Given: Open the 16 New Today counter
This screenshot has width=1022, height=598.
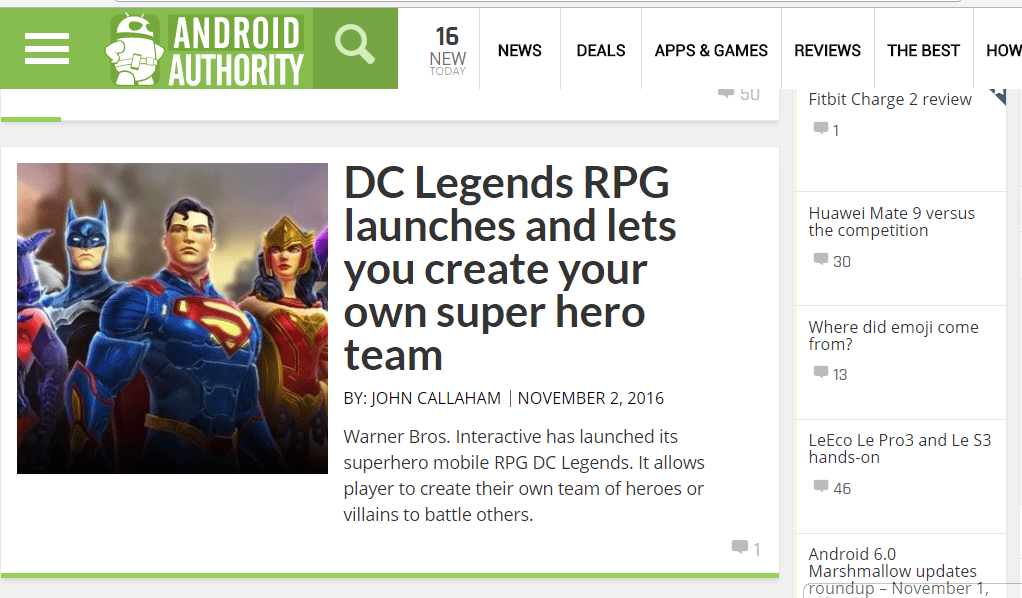Looking at the screenshot, I should click(x=447, y=50).
